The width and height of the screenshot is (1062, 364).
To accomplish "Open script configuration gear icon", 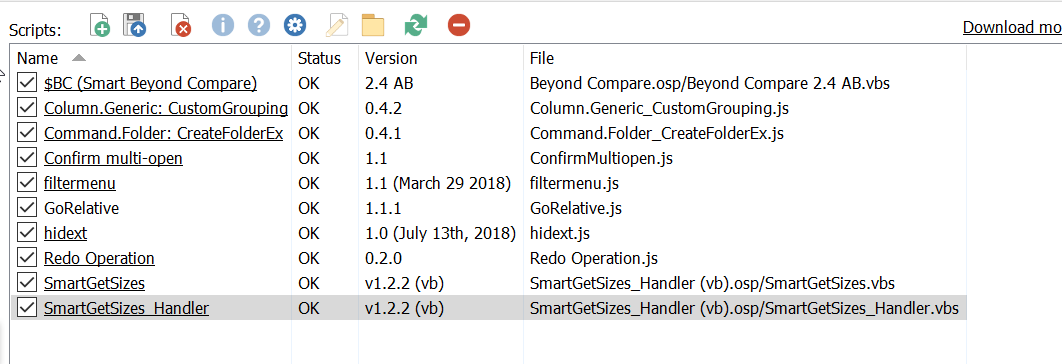I will coord(295,25).
